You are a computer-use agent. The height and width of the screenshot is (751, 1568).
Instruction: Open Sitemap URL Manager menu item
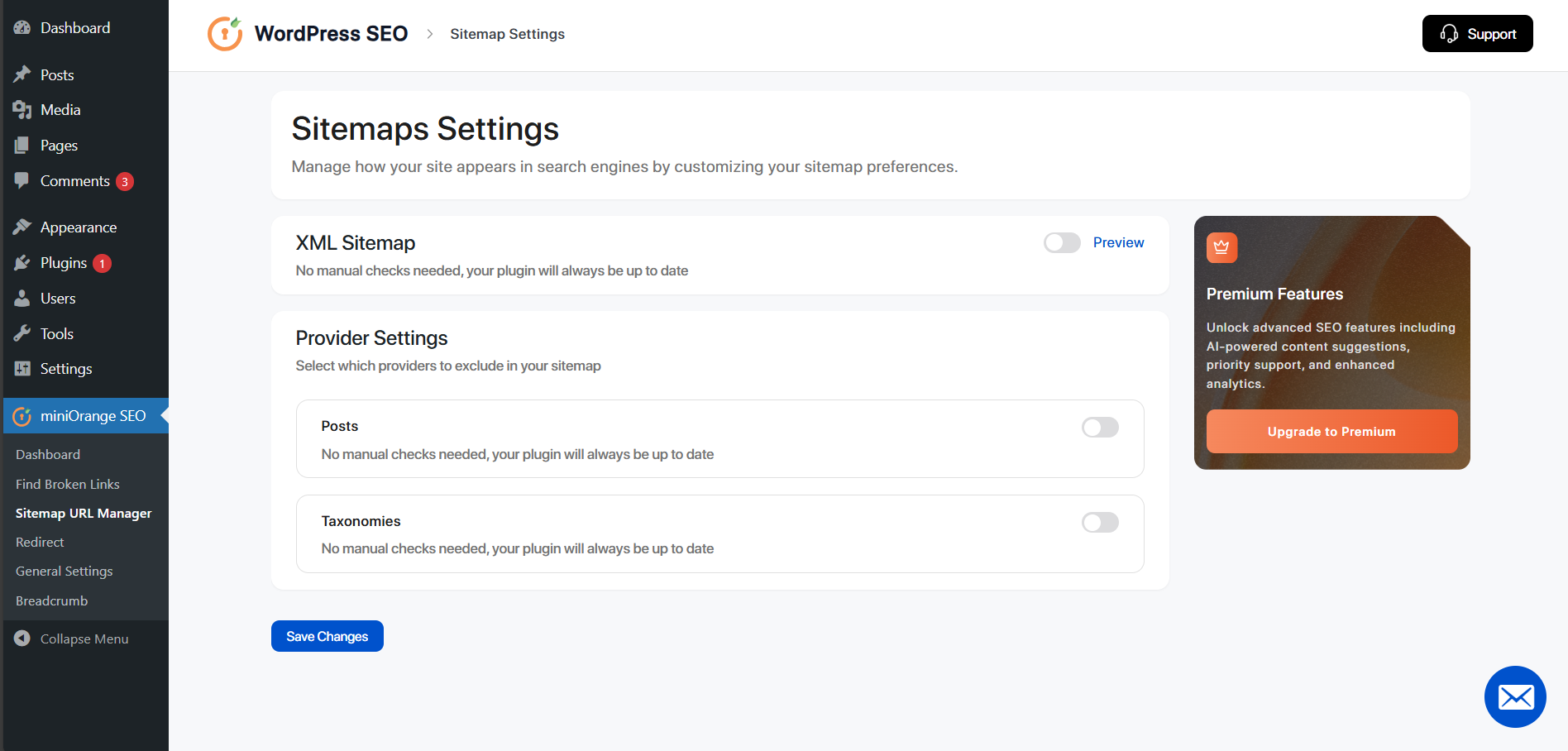[84, 513]
